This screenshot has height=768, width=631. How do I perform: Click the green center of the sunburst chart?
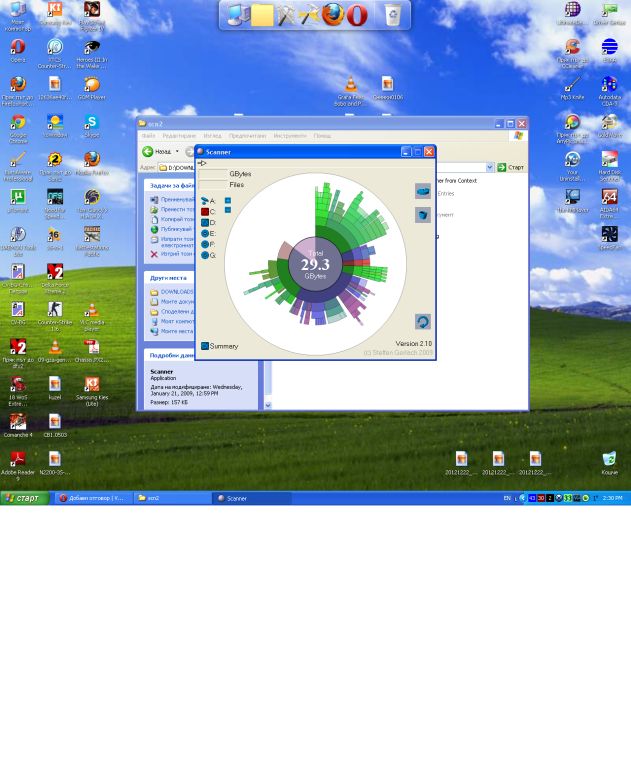click(x=315, y=265)
